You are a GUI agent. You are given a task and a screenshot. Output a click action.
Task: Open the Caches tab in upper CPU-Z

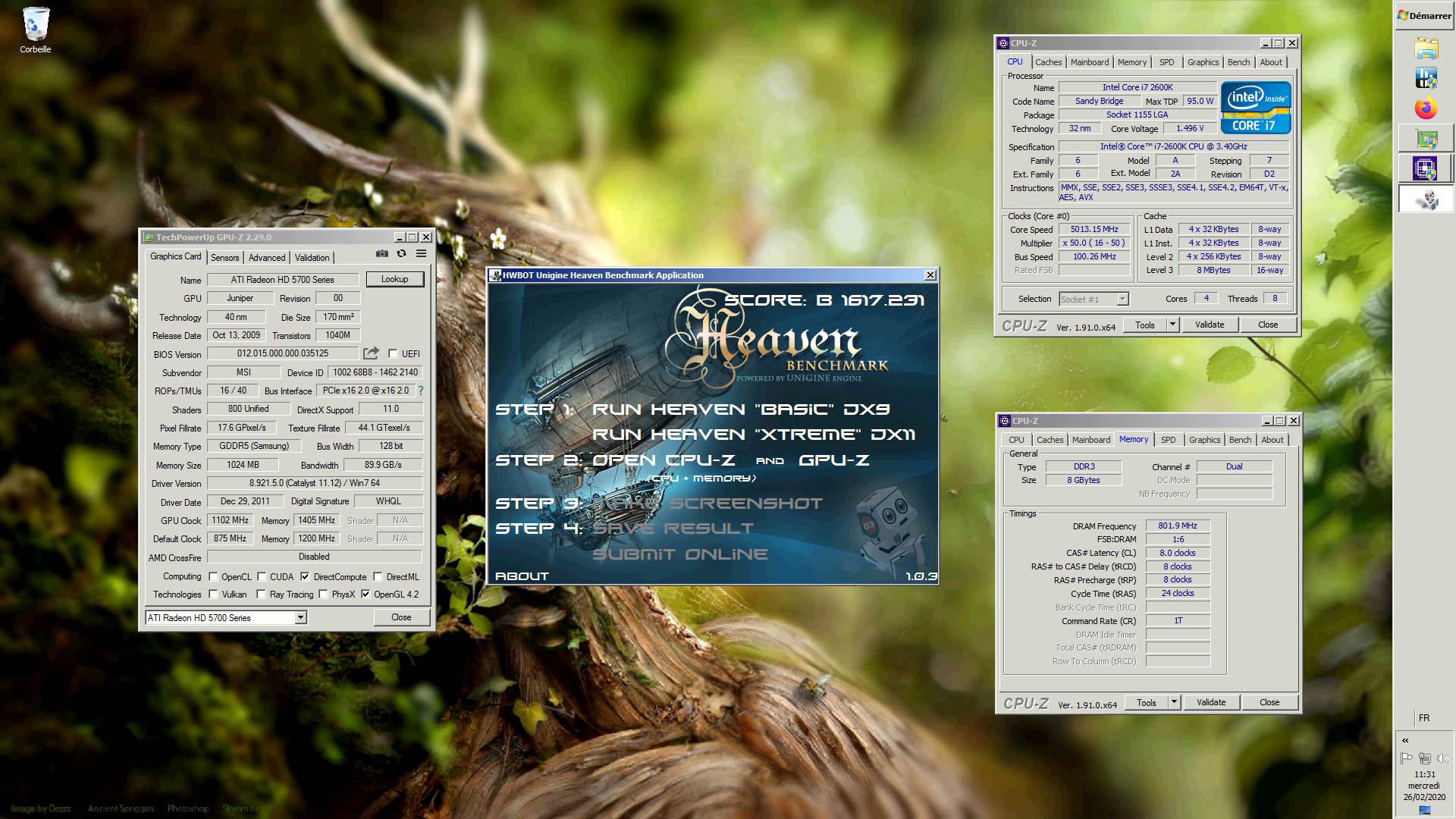pos(1048,62)
